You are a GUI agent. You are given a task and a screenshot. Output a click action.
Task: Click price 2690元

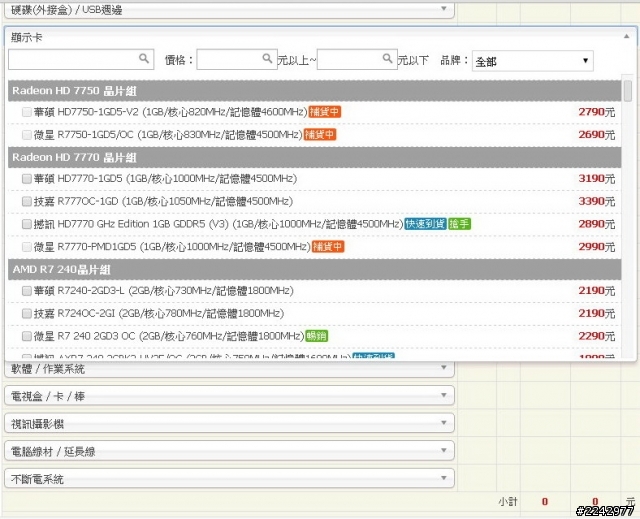[x=596, y=135]
